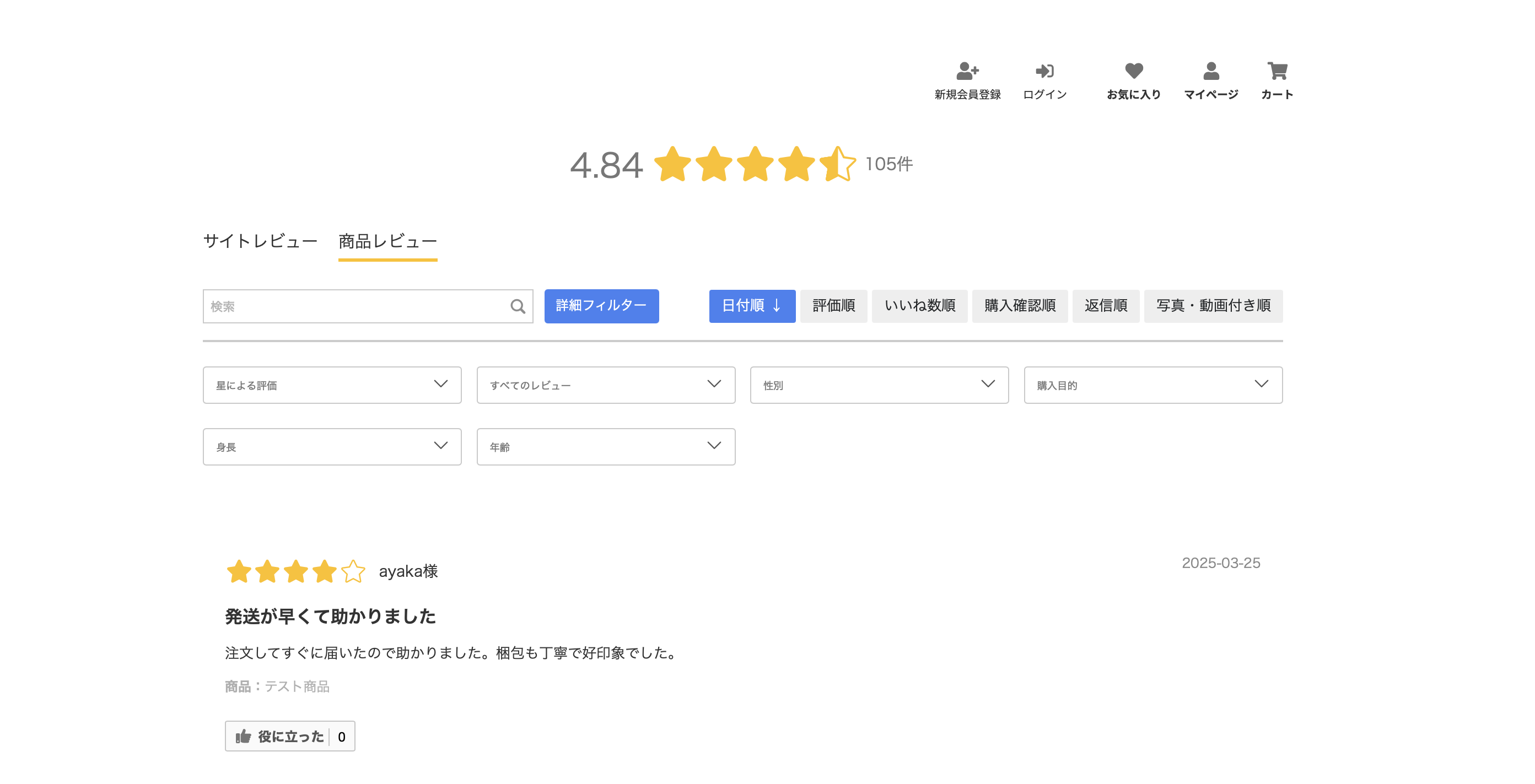Click the login arrow icon
Screen dimensions: 1535x784
[x=1044, y=71]
